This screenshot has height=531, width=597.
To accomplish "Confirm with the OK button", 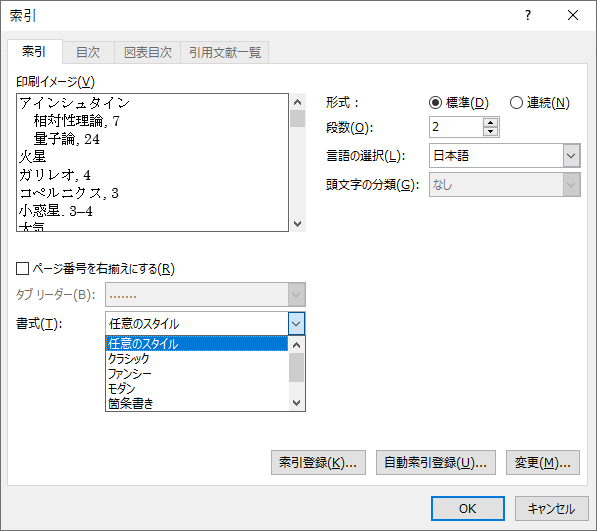I will [x=468, y=509].
